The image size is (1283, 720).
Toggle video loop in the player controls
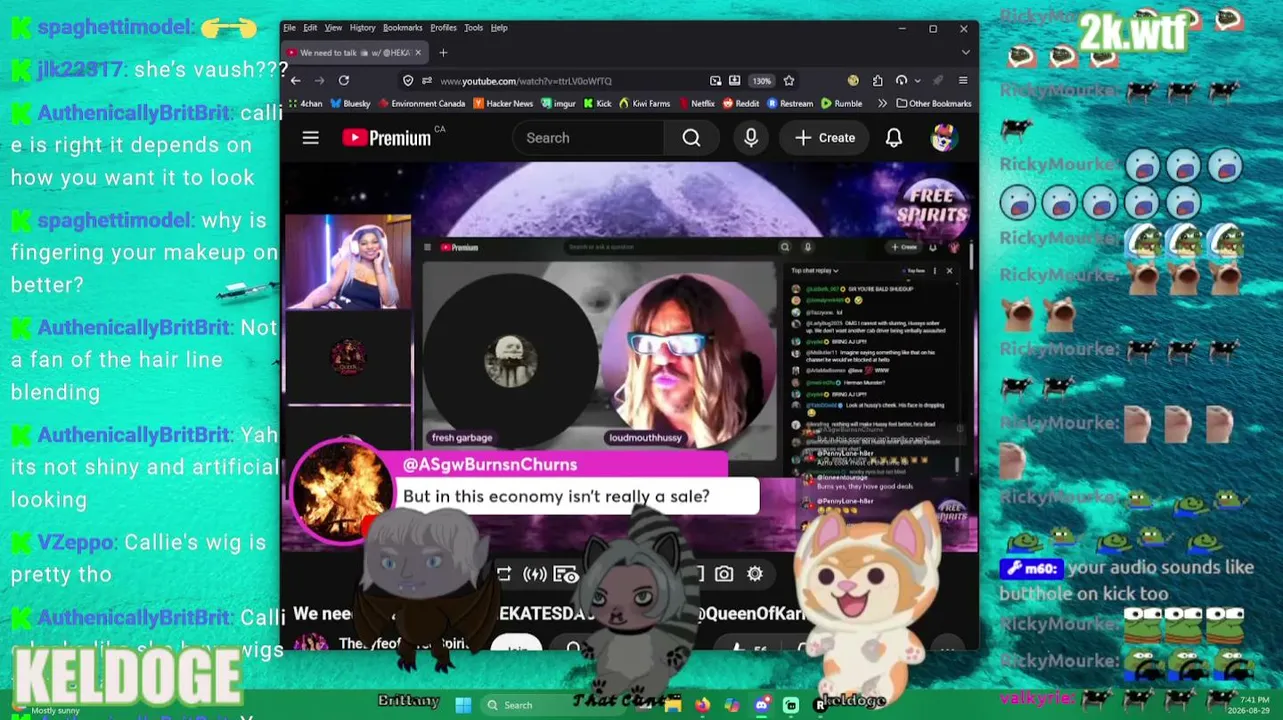click(504, 574)
